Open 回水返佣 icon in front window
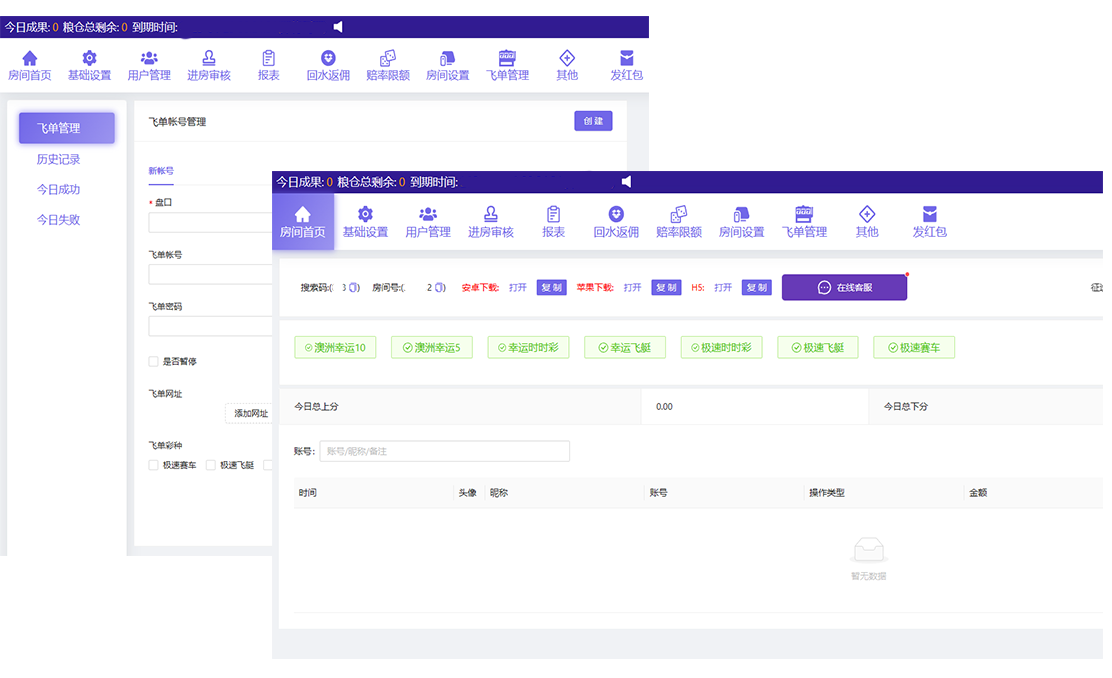The width and height of the screenshot is (1112, 678). pyautogui.click(x=616, y=214)
